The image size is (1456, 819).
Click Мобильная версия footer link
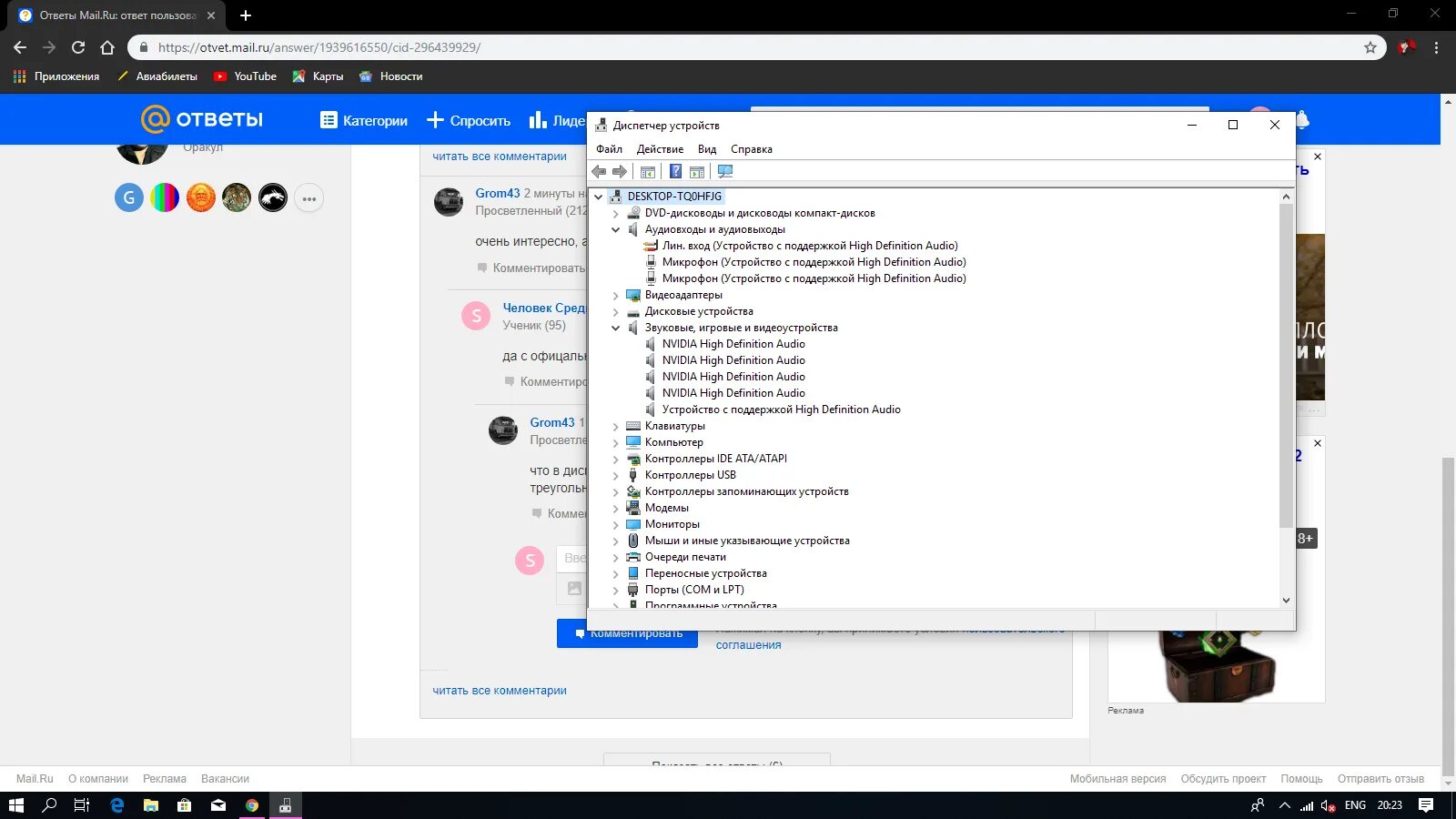click(1117, 779)
